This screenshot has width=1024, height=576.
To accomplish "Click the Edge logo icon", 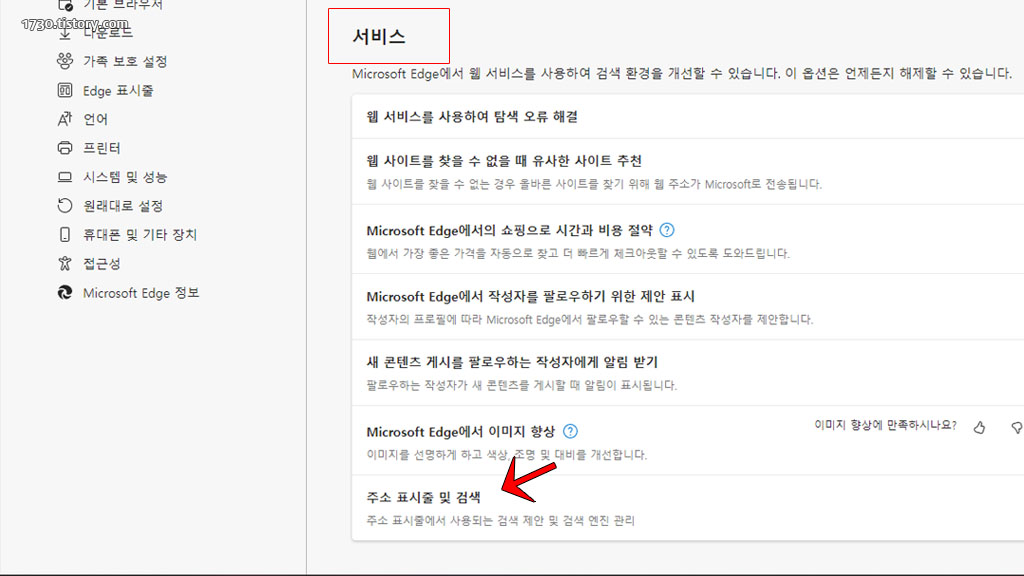I will 65,293.
